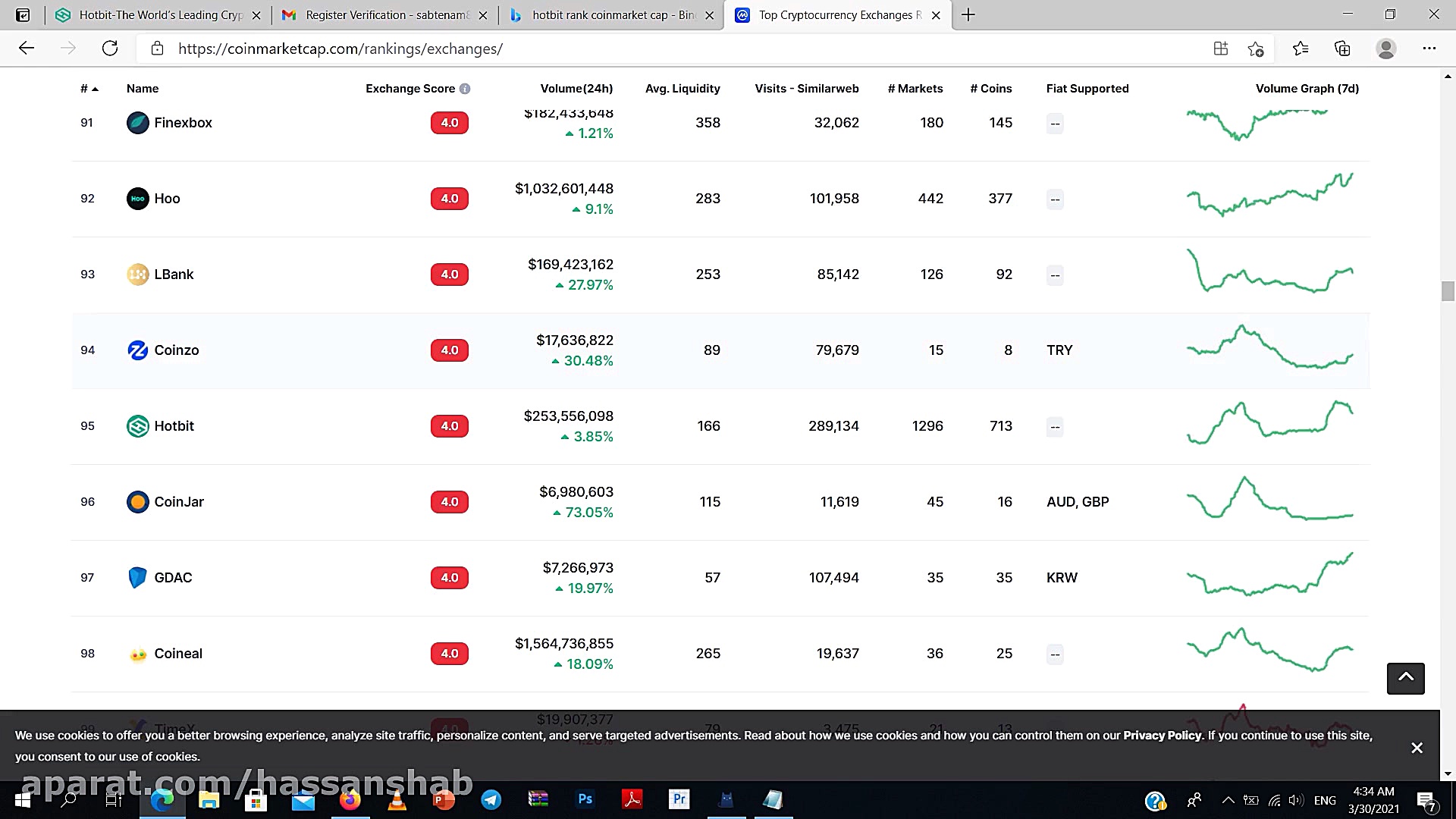Viewport: 1456px width, 819px height.
Task: Open the Favorites list icon
Action: click(1301, 49)
